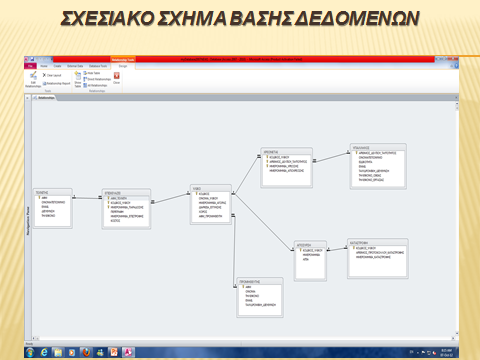The image size is (480, 360).
Task: Select the Relationships document tab
Action: click(x=44, y=98)
